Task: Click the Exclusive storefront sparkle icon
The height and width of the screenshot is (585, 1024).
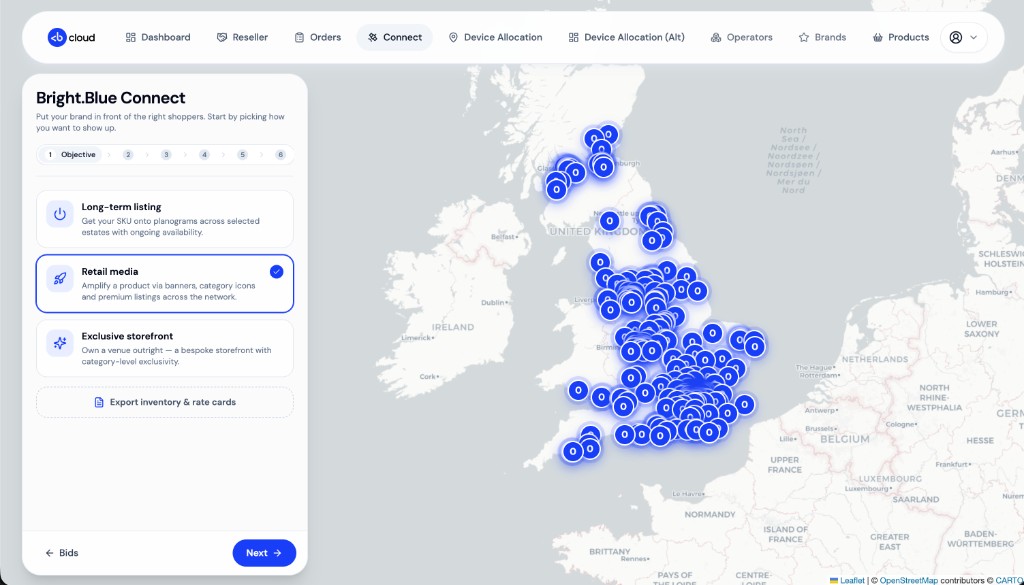Action: pyautogui.click(x=59, y=343)
